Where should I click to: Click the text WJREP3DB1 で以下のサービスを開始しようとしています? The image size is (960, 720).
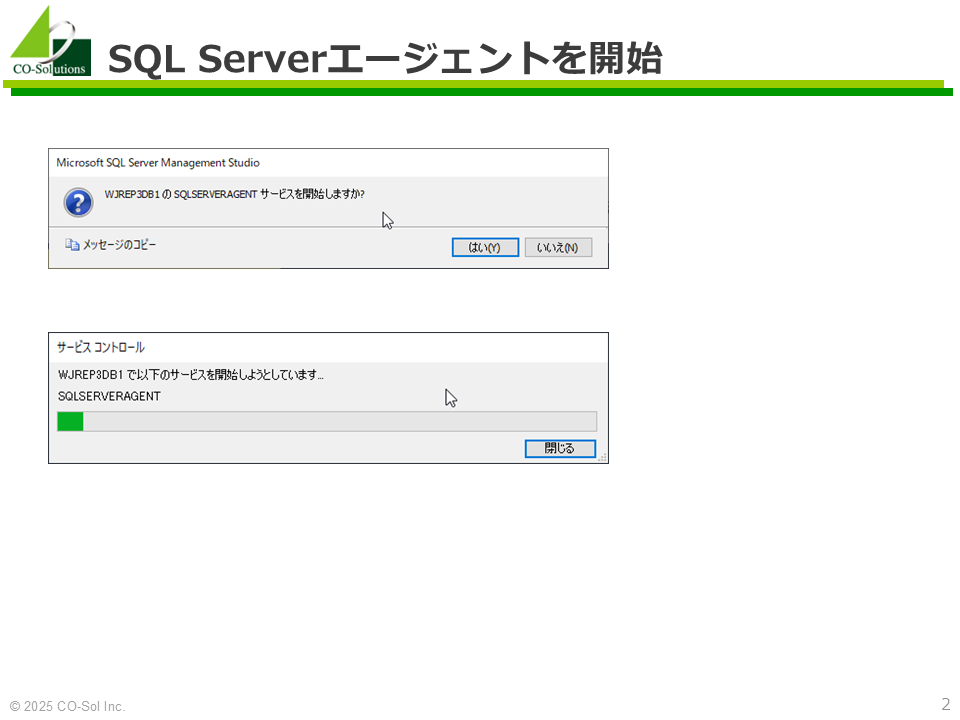pos(190,374)
